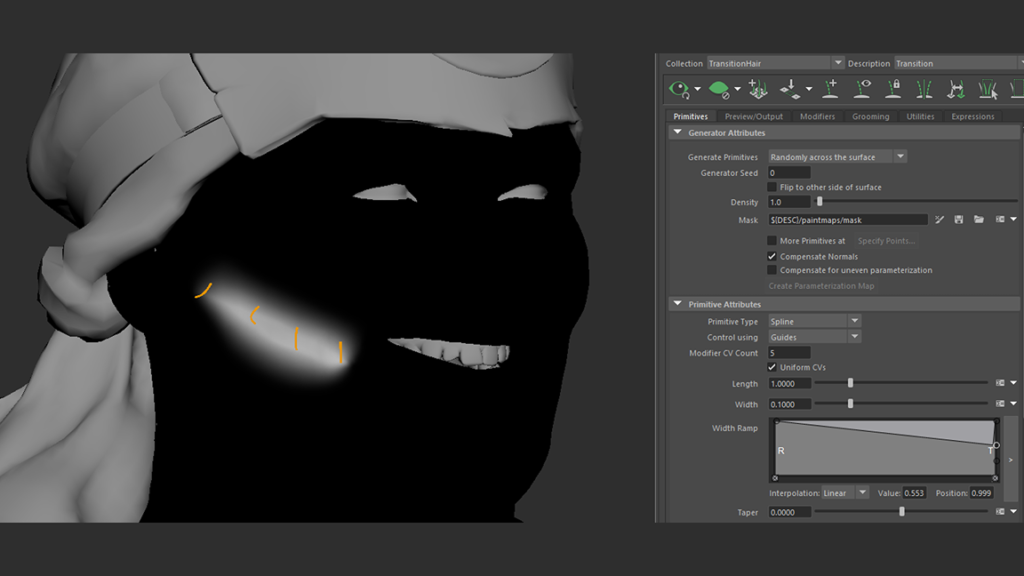
Task: Toggle guide visibility with the guide eye icon
Action: [862, 90]
